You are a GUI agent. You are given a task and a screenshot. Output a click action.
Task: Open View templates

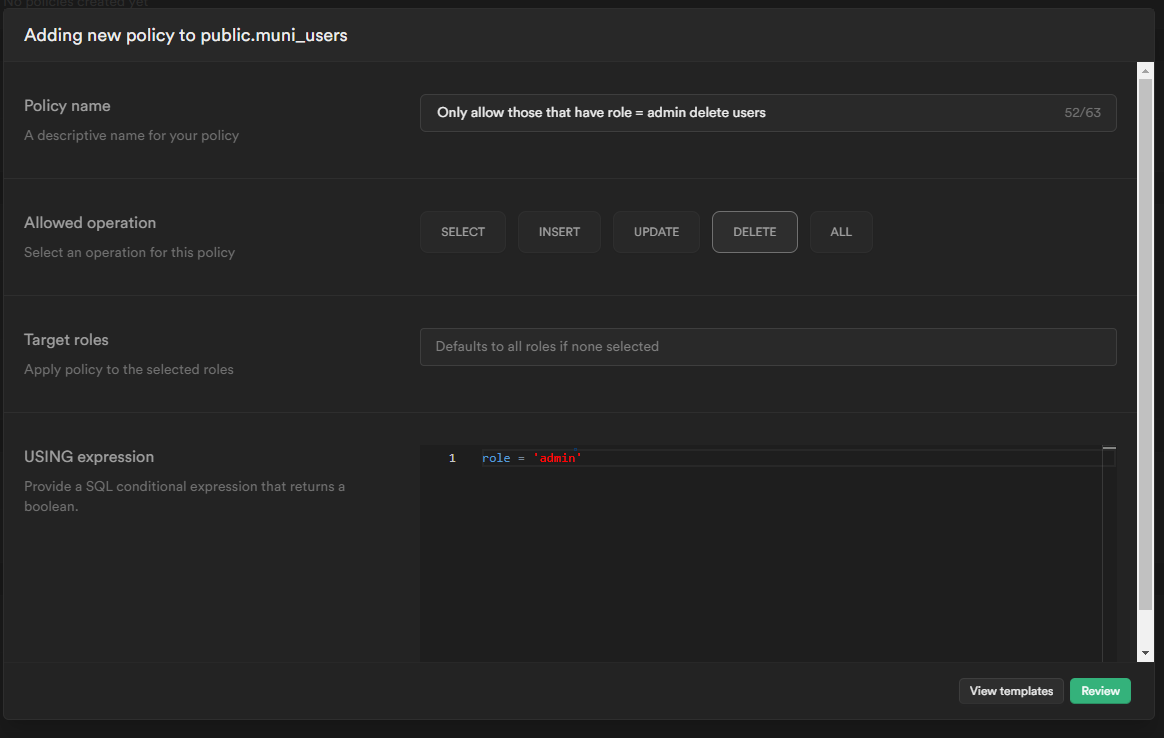pyautogui.click(x=1011, y=690)
